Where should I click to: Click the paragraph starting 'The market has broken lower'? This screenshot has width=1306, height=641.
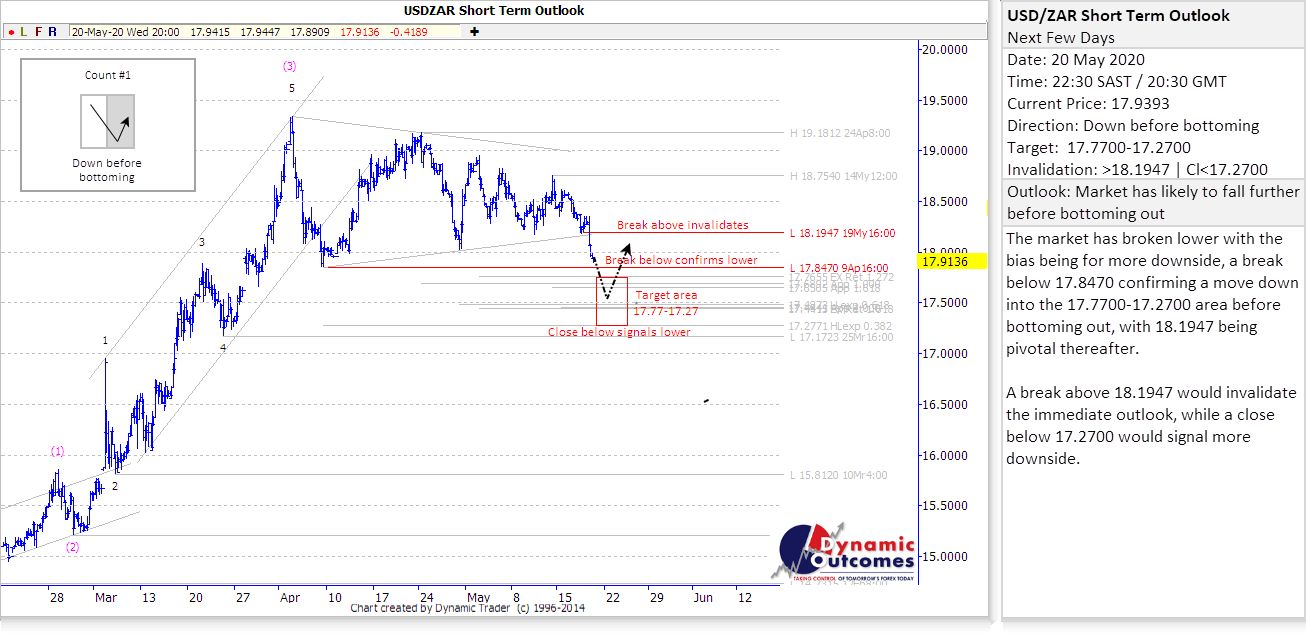[x=1147, y=294]
